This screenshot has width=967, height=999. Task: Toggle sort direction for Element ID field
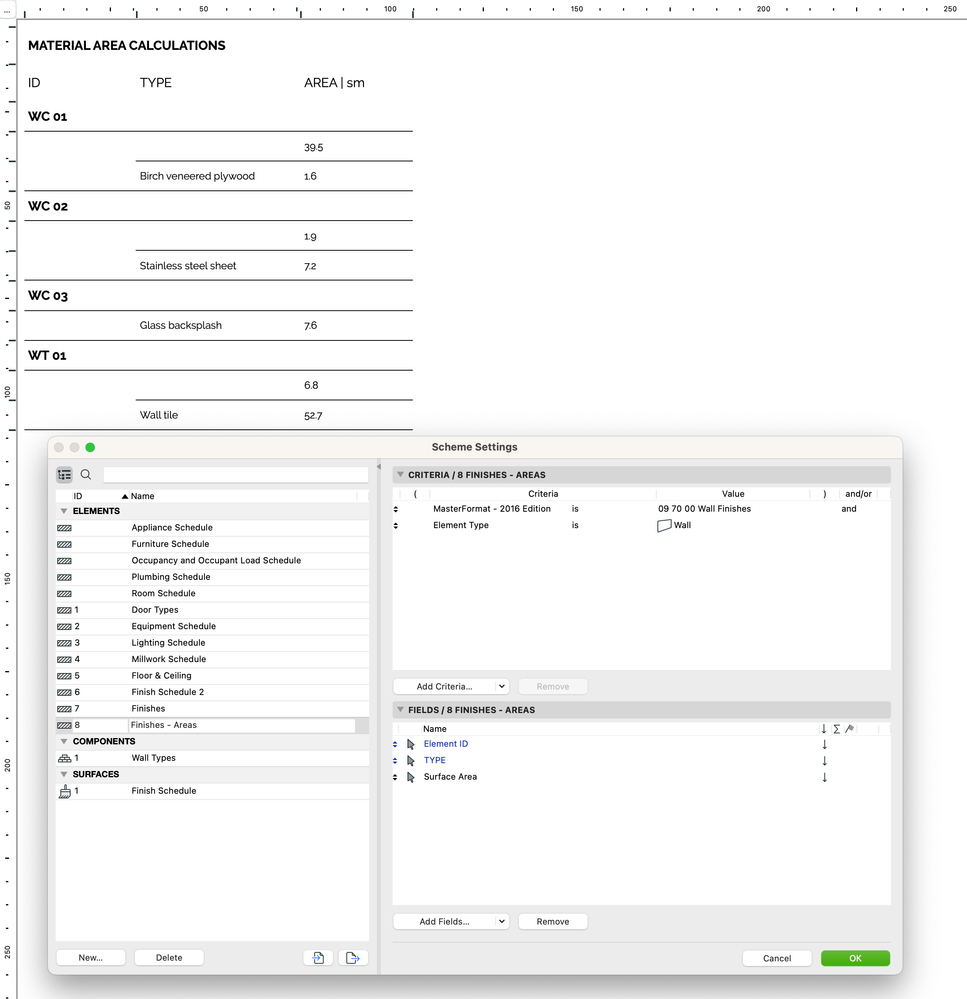[x=824, y=744]
